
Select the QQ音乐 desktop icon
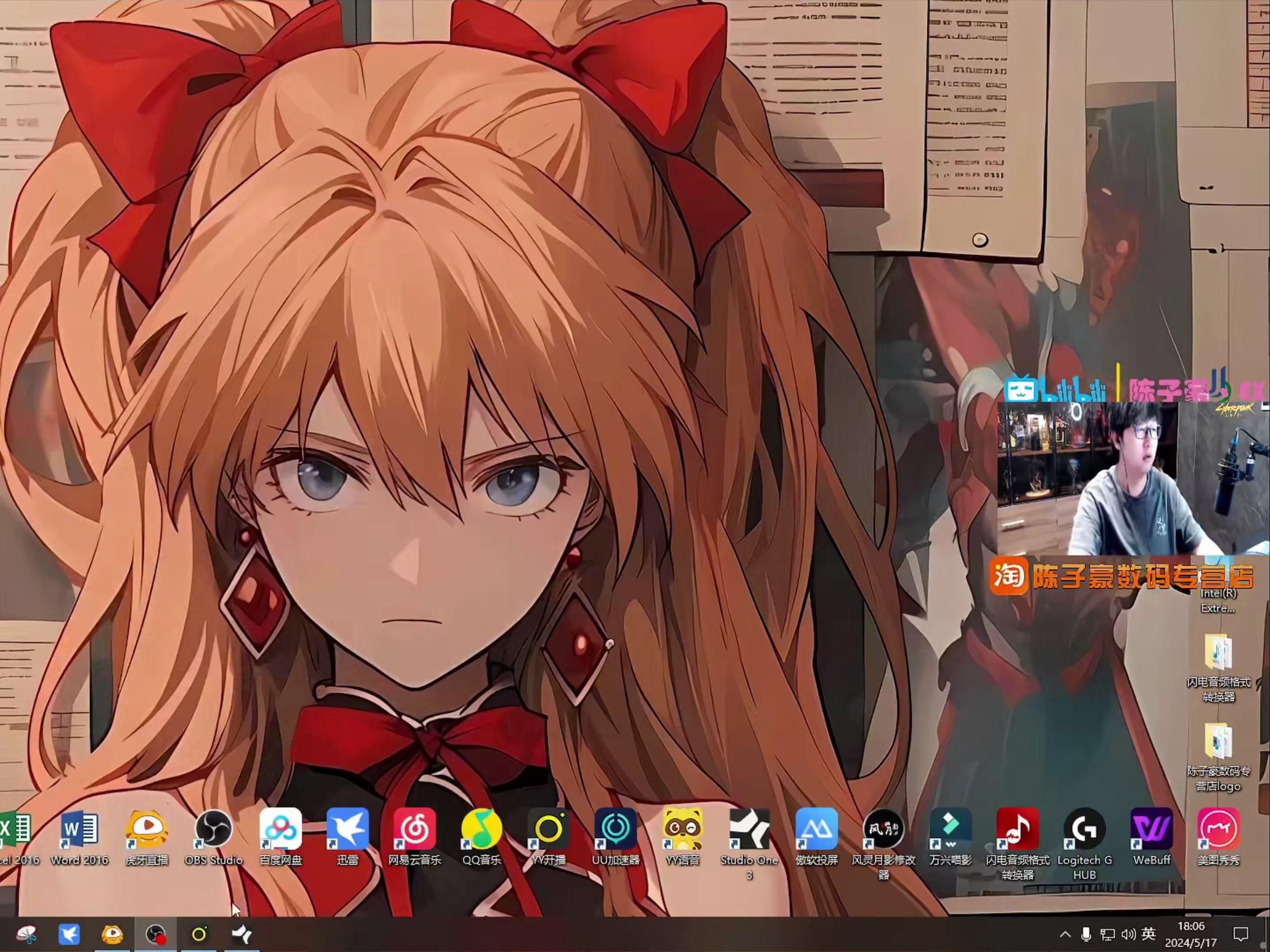pos(482,837)
